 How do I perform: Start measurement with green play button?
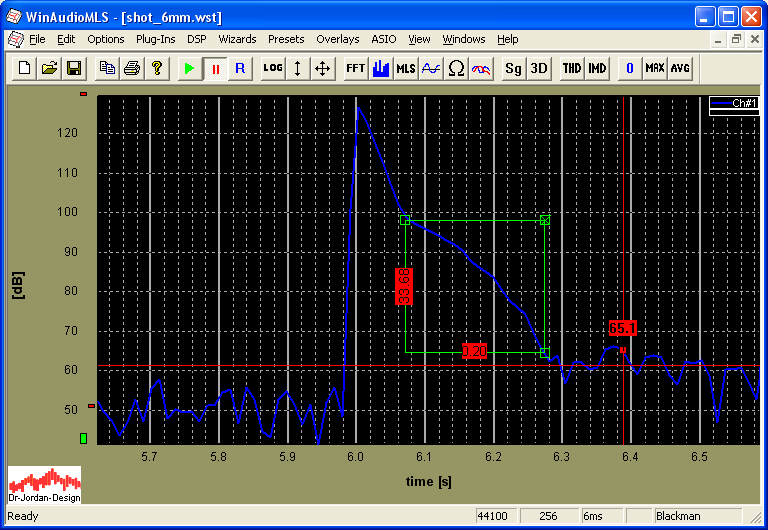(x=189, y=68)
